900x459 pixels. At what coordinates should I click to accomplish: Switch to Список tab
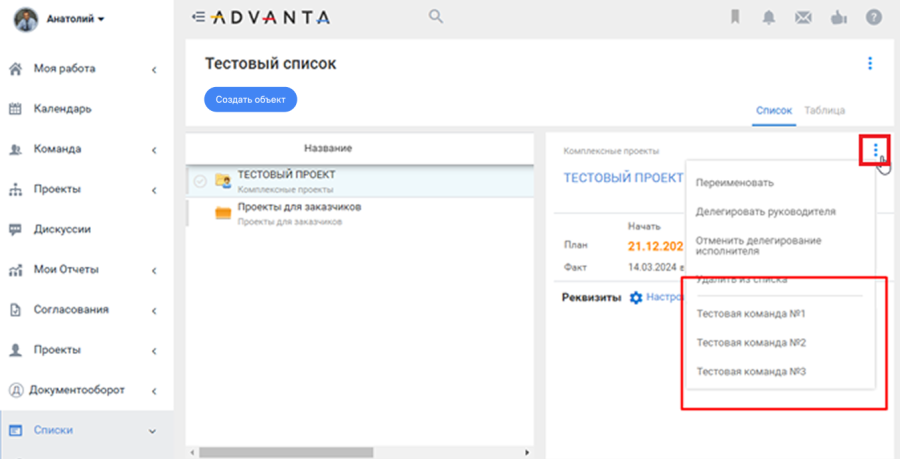(774, 111)
